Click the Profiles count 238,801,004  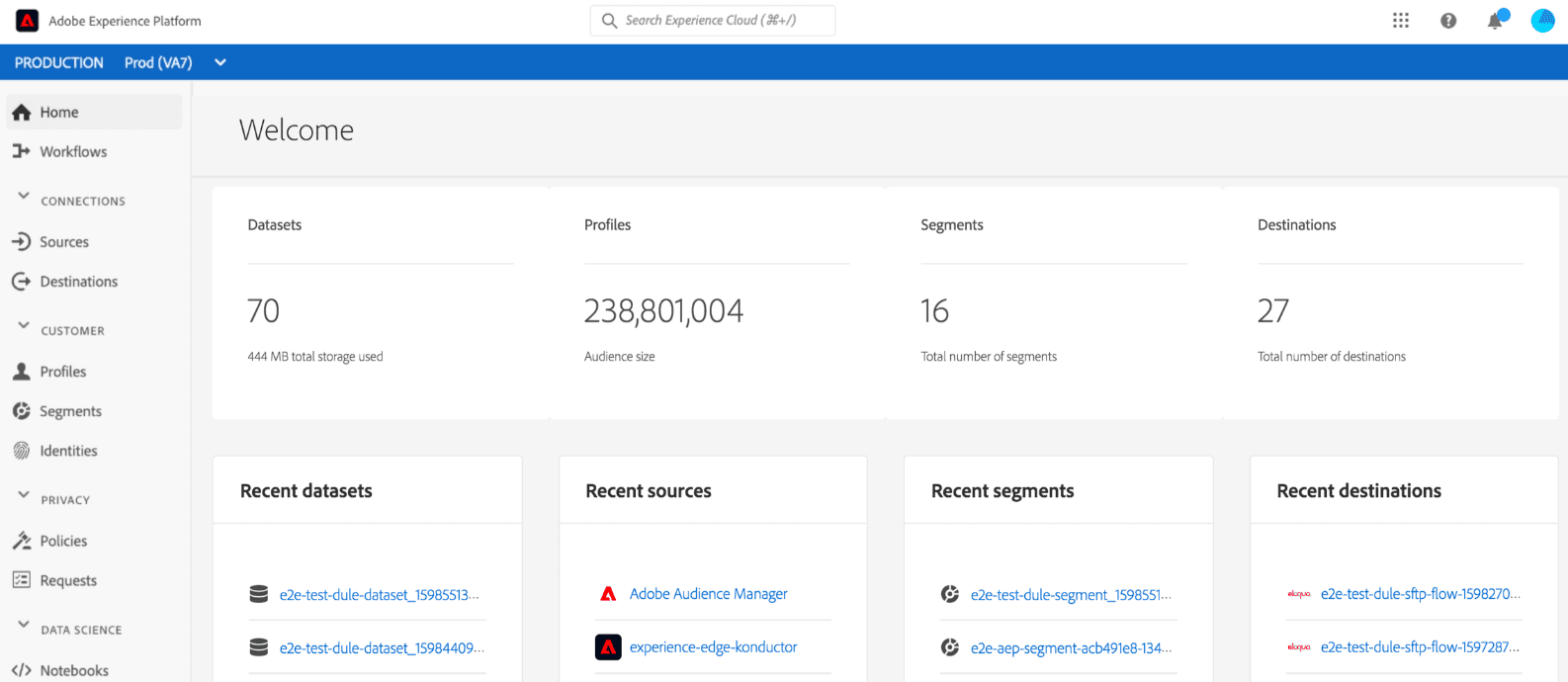(663, 311)
